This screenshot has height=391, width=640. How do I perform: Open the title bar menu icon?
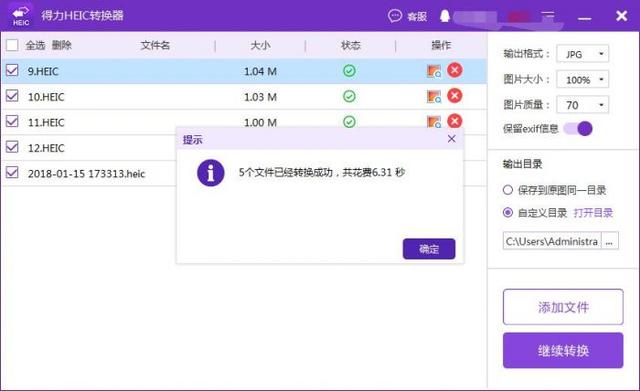548,16
